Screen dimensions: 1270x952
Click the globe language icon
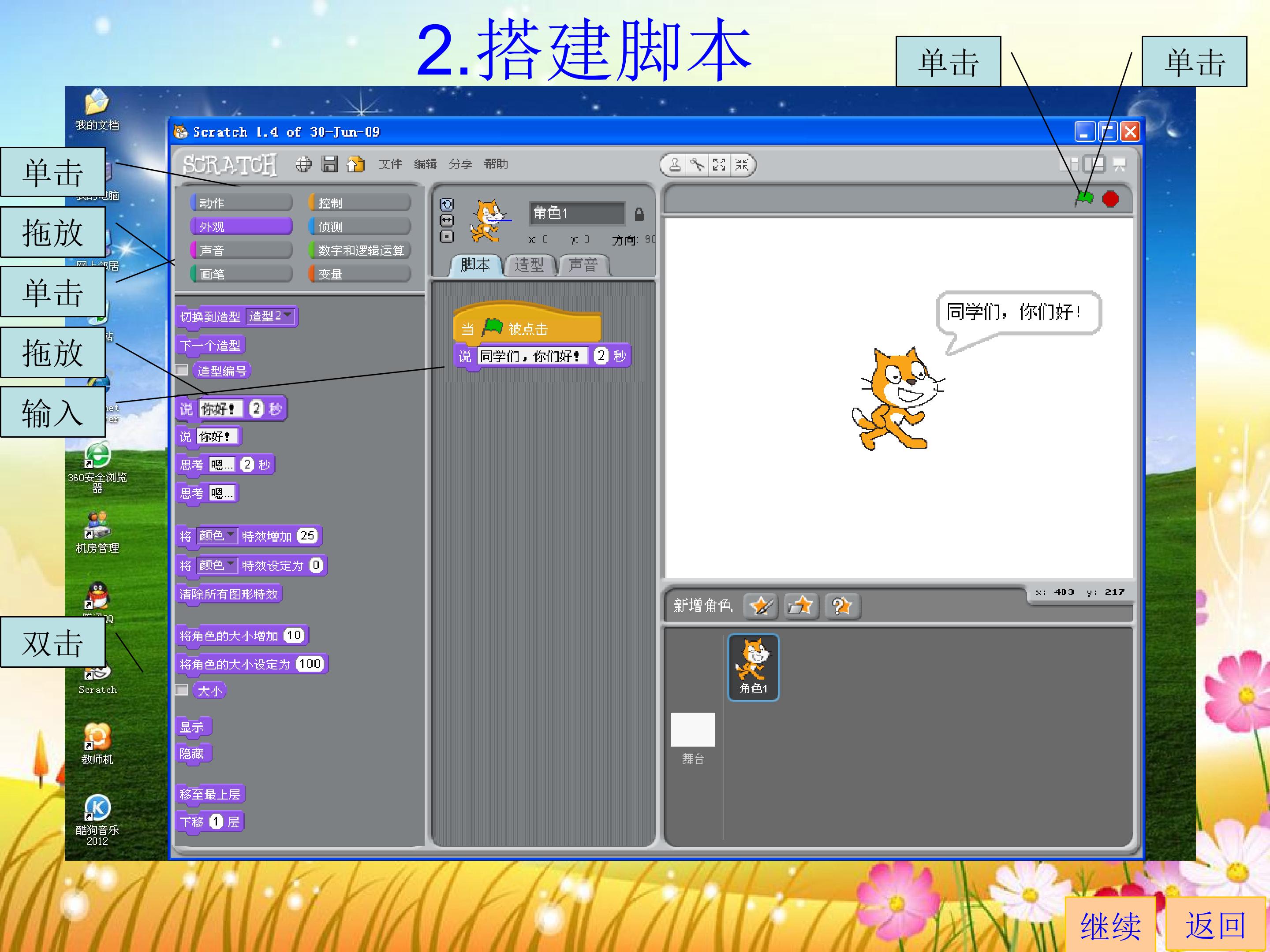[304, 165]
